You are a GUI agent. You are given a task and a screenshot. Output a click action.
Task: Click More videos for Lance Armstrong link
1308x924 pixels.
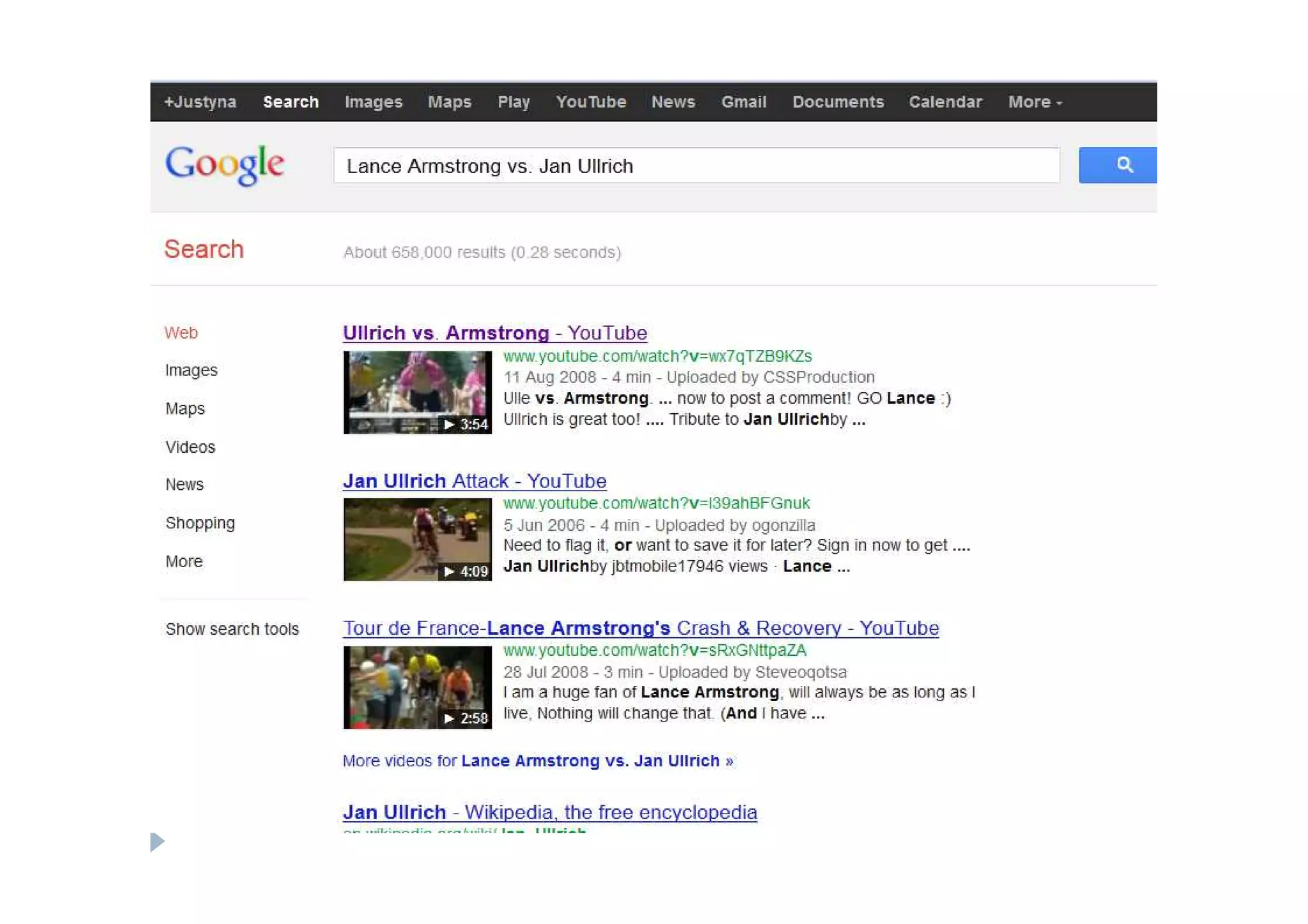point(538,761)
